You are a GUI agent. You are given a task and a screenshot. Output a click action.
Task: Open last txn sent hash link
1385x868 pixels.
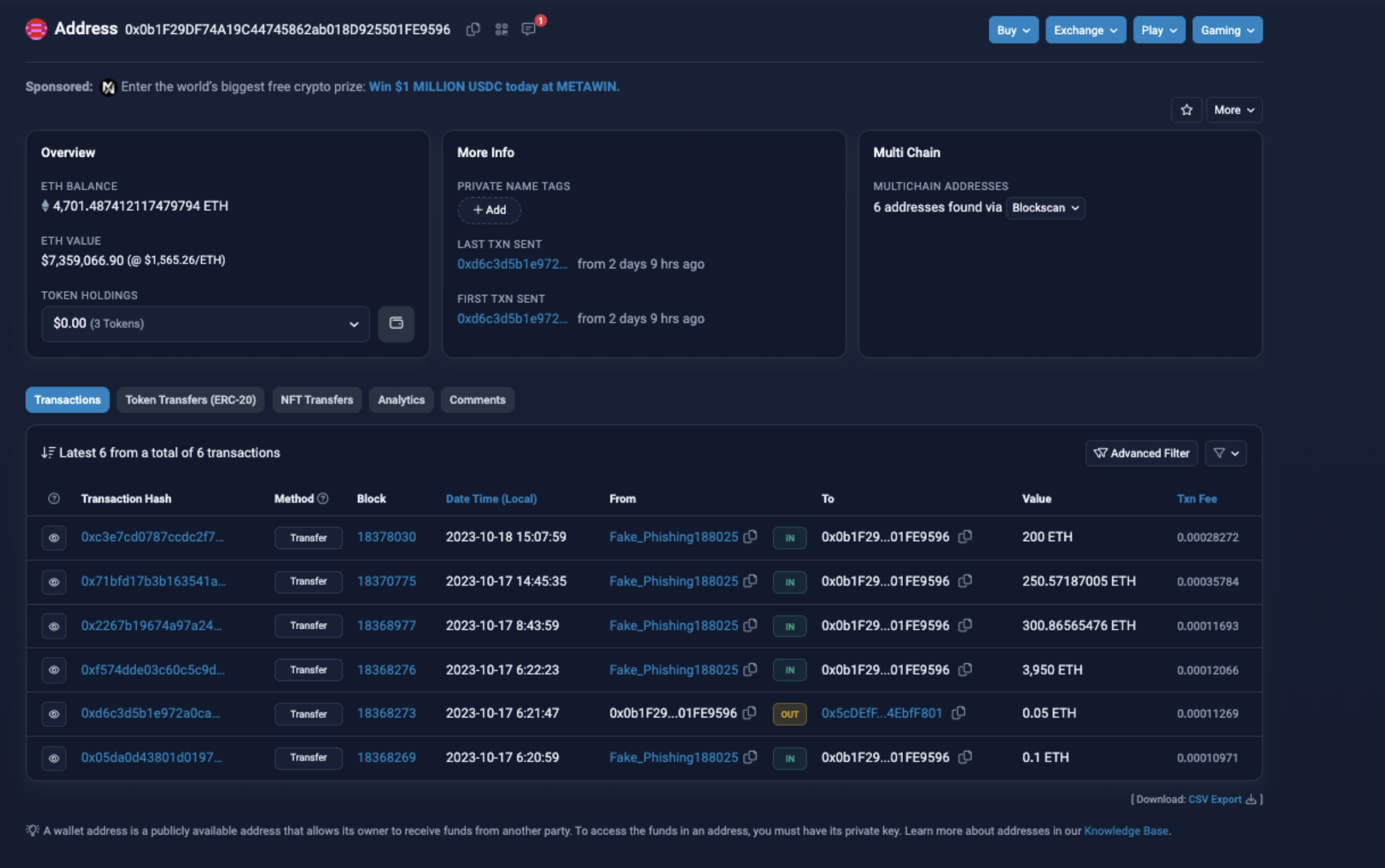point(512,264)
